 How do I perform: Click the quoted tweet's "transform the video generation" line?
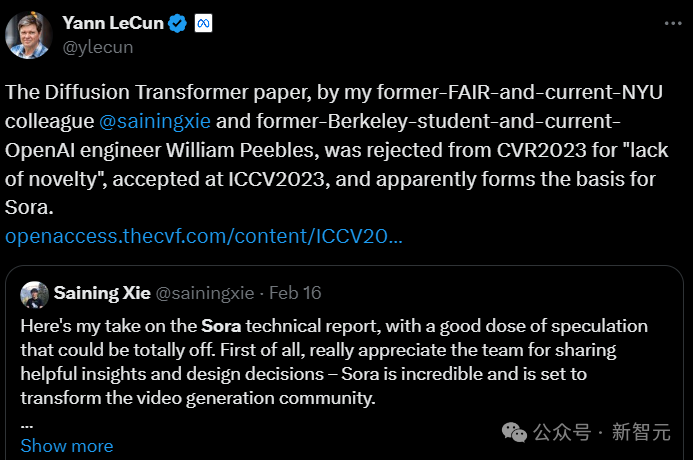198,398
